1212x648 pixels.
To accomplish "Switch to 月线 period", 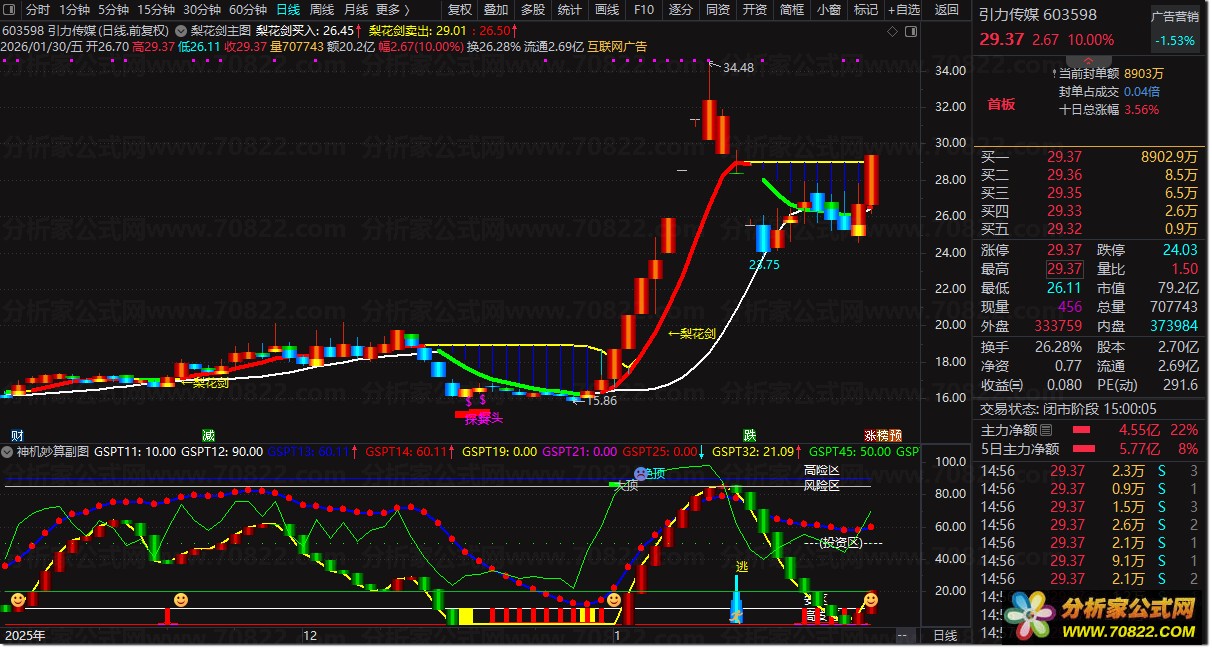I will point(356,9).
